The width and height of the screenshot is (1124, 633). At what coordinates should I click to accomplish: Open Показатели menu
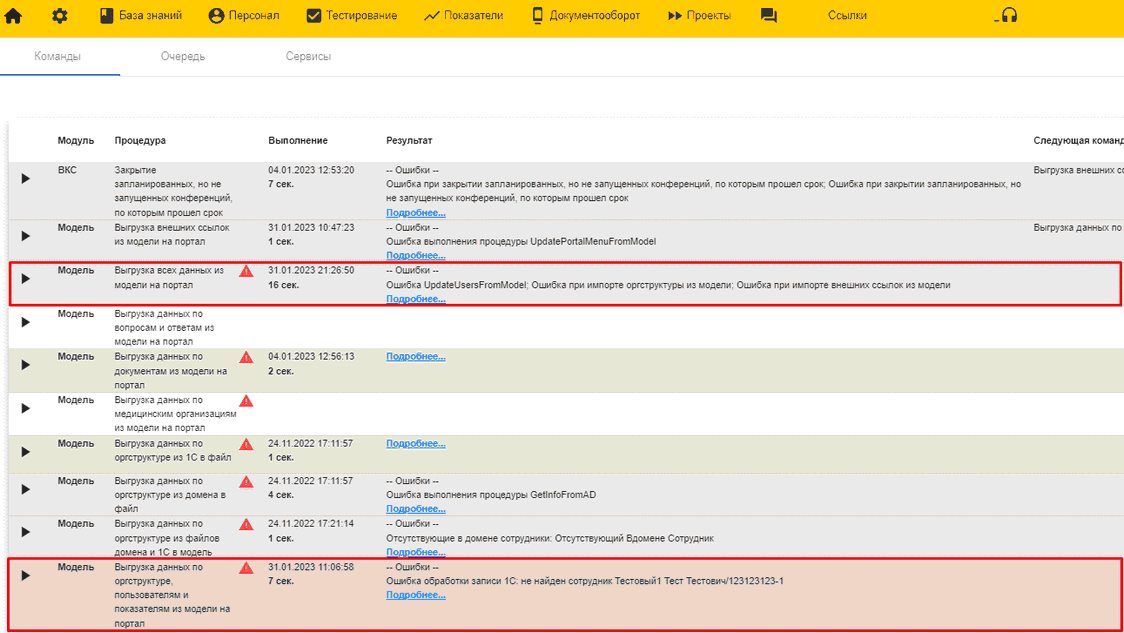[464, 16]
